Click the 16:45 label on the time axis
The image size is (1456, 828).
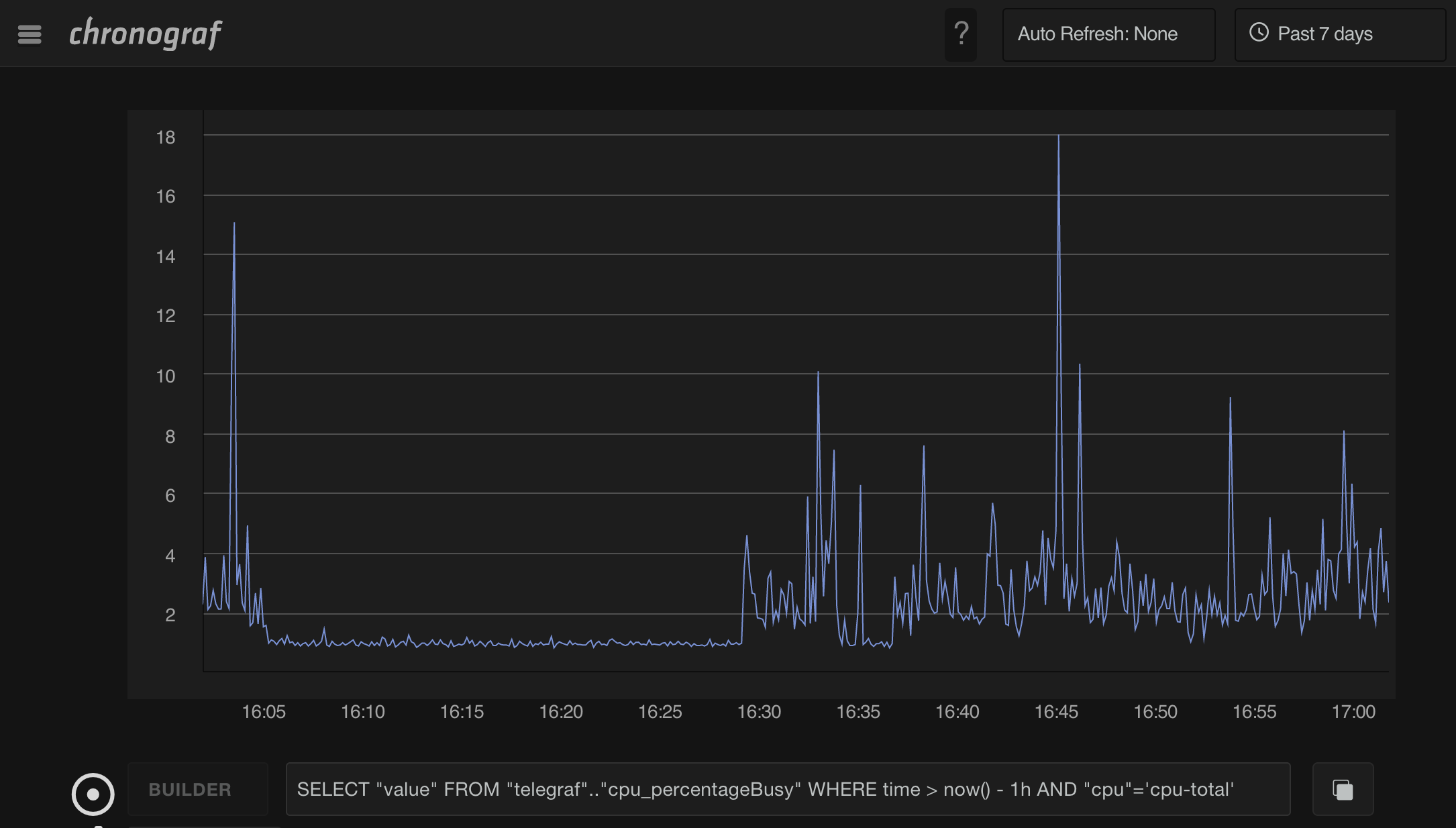pyautogui.click(x=1056, y=711)
